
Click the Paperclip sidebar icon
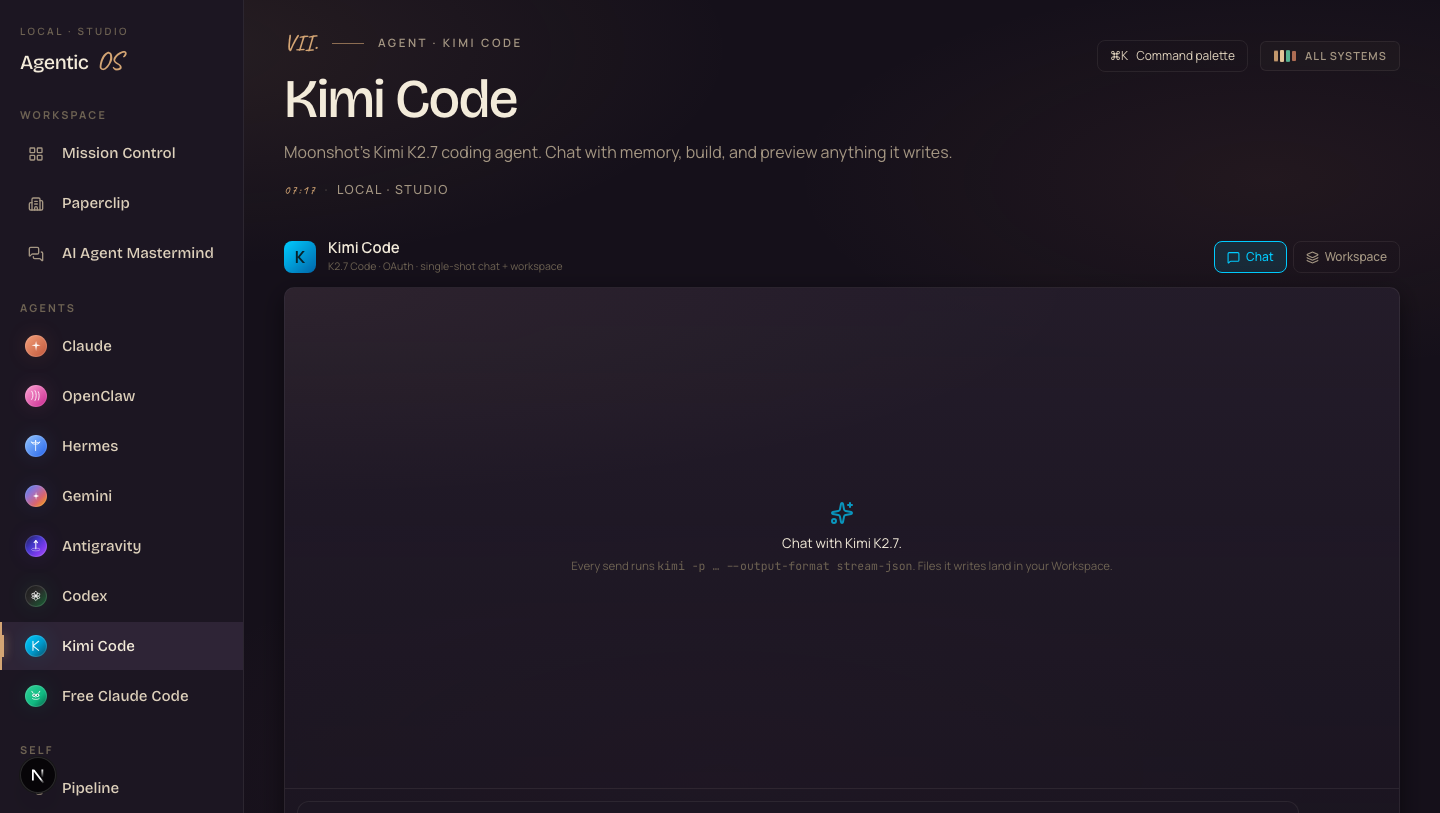(36, 203)
